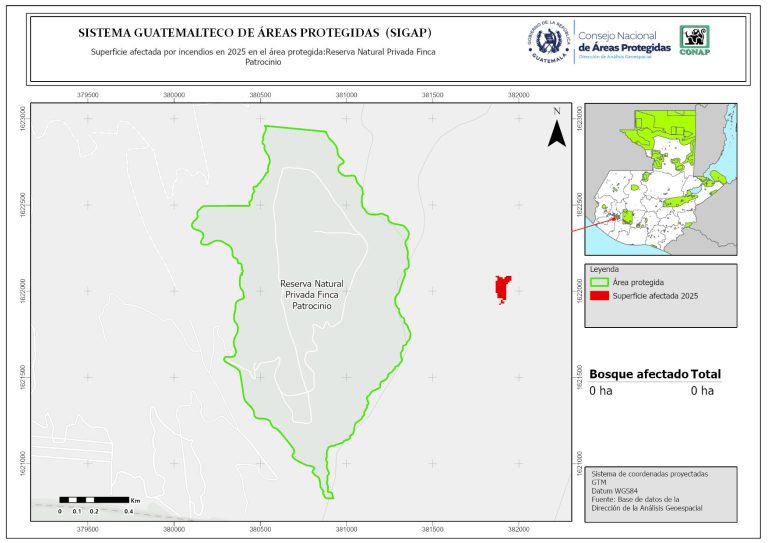
Task: Click the scale bar in kilometers
Action: point(93,498)
